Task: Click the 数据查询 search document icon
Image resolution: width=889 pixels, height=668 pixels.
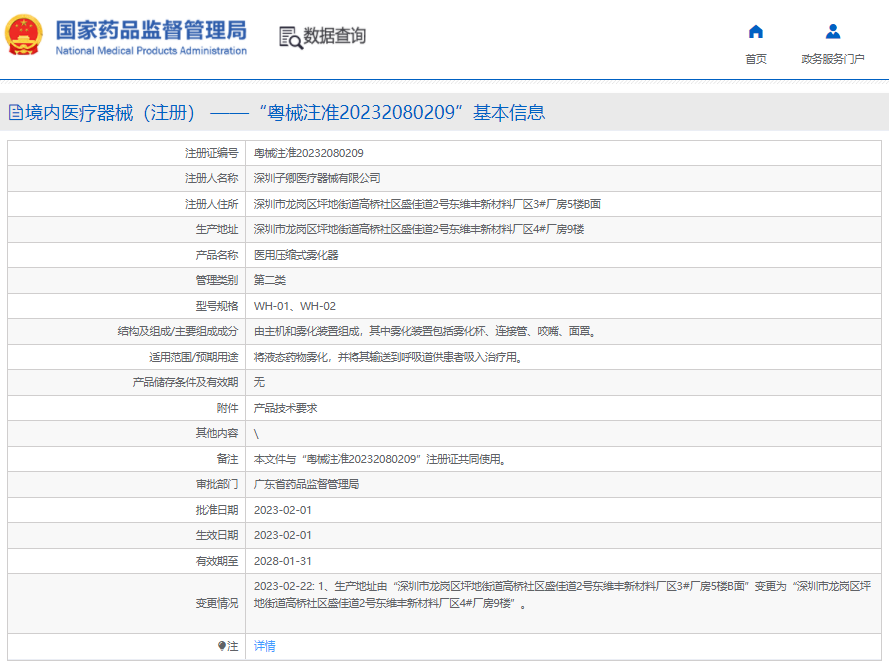Action: tap(291, 37)
